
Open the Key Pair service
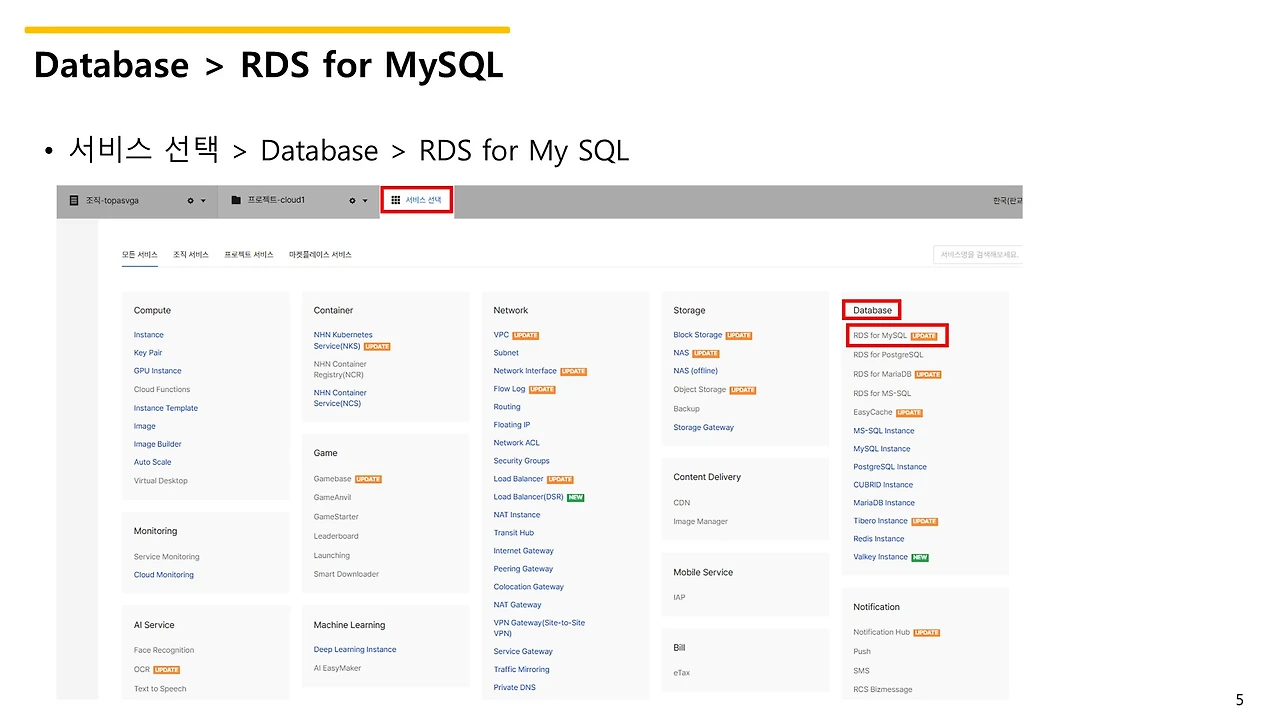pyautogui.click(x=148, y=353)
